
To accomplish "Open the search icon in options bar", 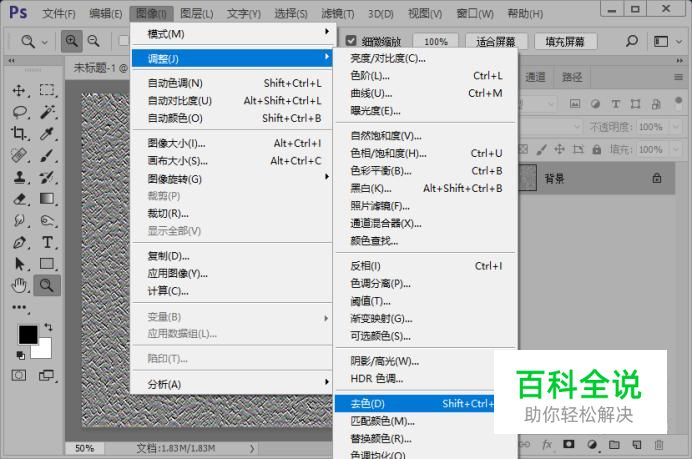I will (632, 41).
